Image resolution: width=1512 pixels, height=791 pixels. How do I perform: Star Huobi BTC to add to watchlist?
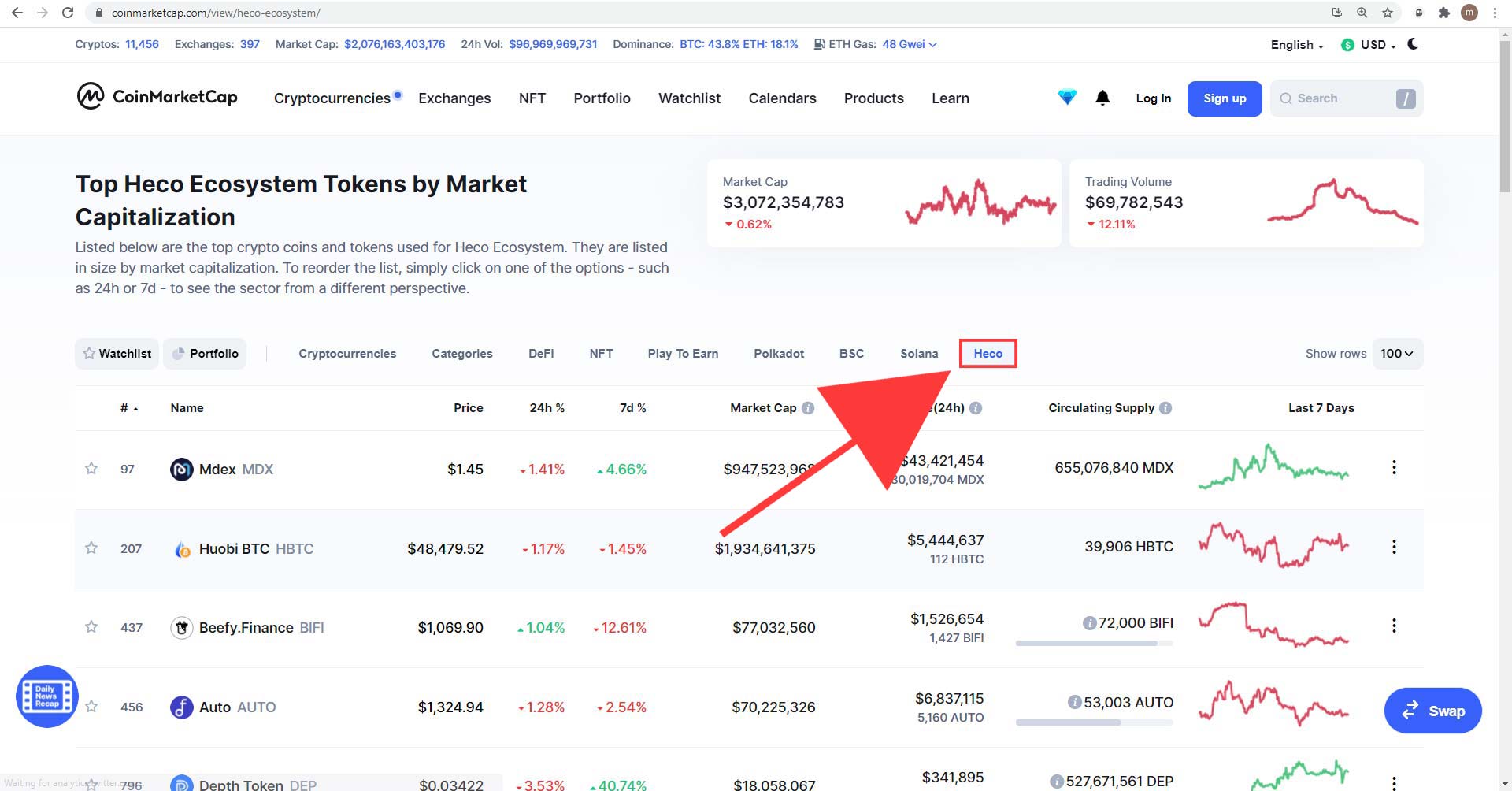coord(91,548)
